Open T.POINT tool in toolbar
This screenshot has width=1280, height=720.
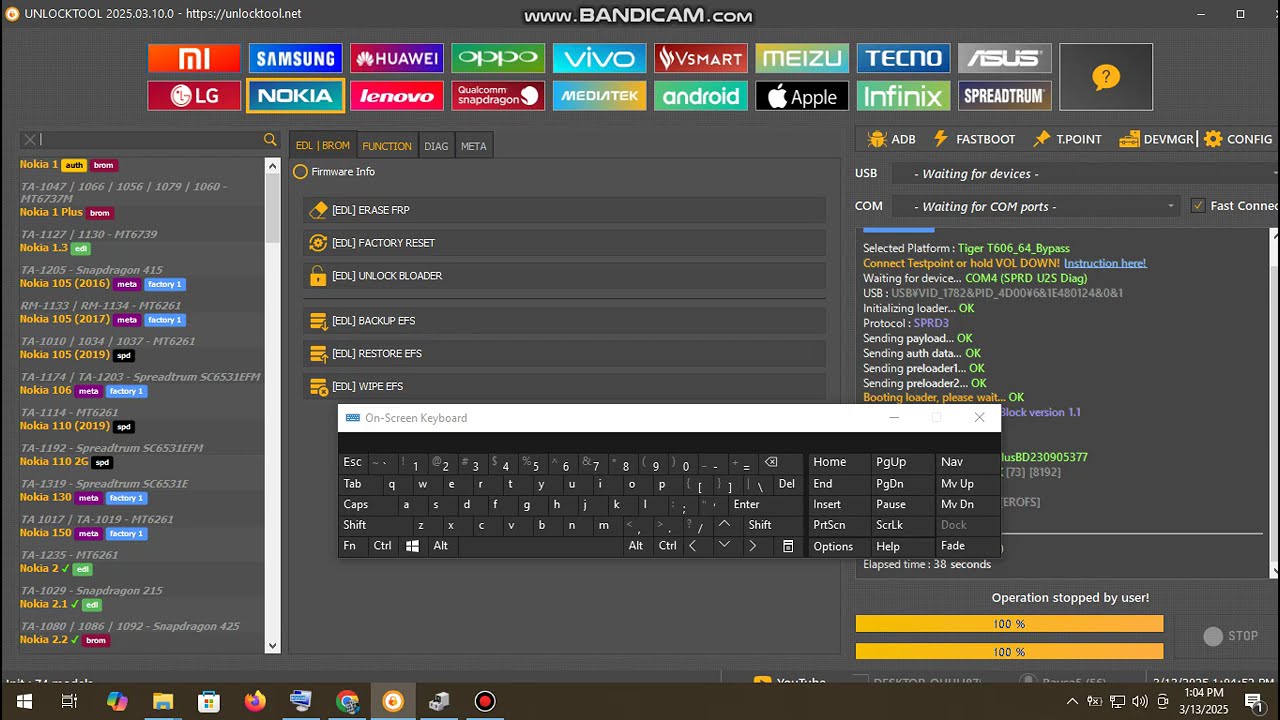point(1067,139)
